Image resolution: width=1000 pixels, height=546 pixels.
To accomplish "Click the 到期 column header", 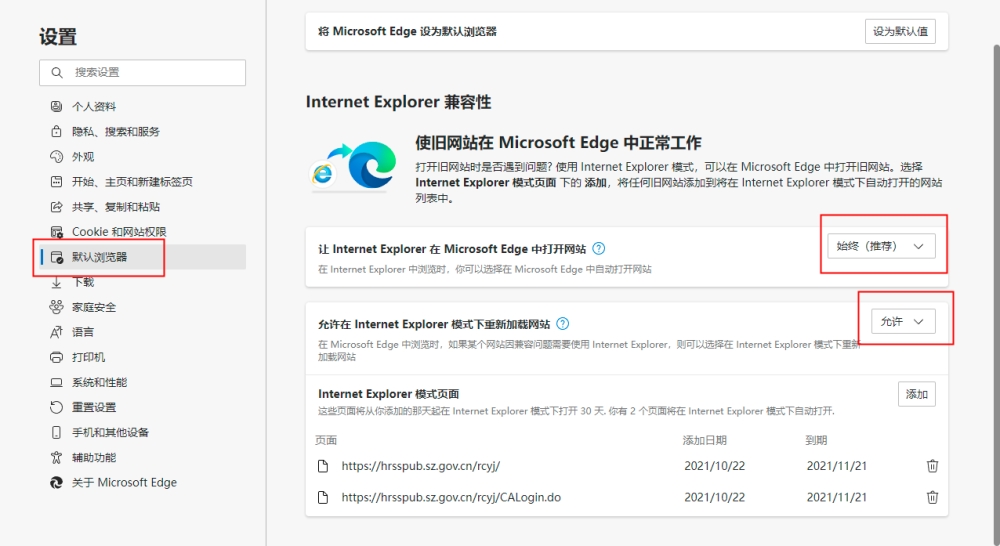I will point(816,440).
